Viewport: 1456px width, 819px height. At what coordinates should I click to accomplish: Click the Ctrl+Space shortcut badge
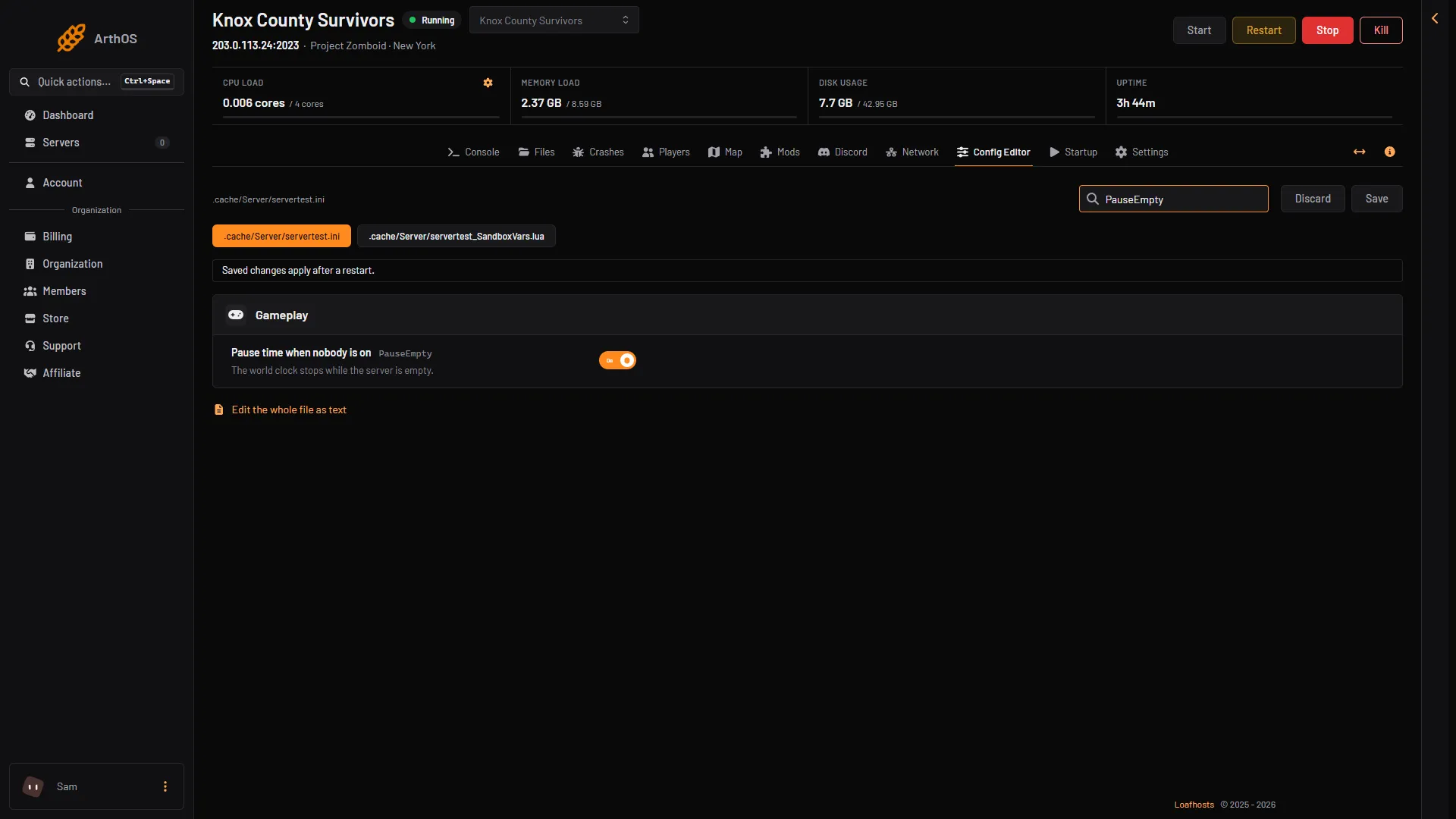147,81
